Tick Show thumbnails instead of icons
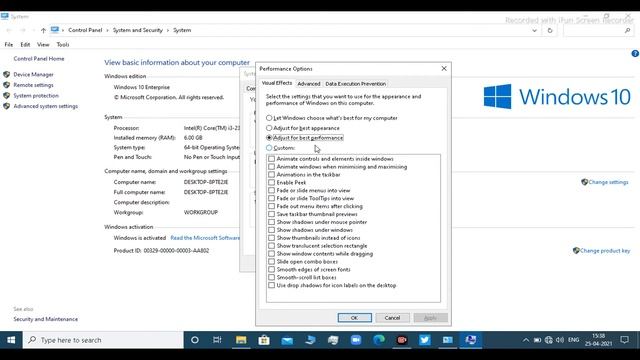Viewport: 640px width, 360px height. [271, 238]
